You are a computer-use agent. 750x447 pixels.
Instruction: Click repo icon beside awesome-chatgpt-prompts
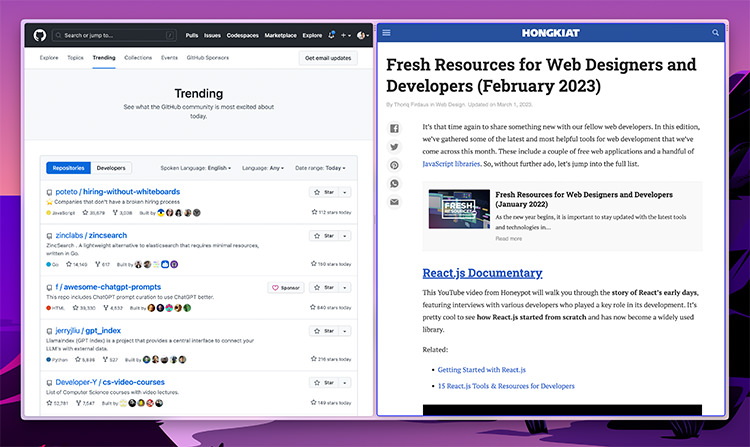49,287
